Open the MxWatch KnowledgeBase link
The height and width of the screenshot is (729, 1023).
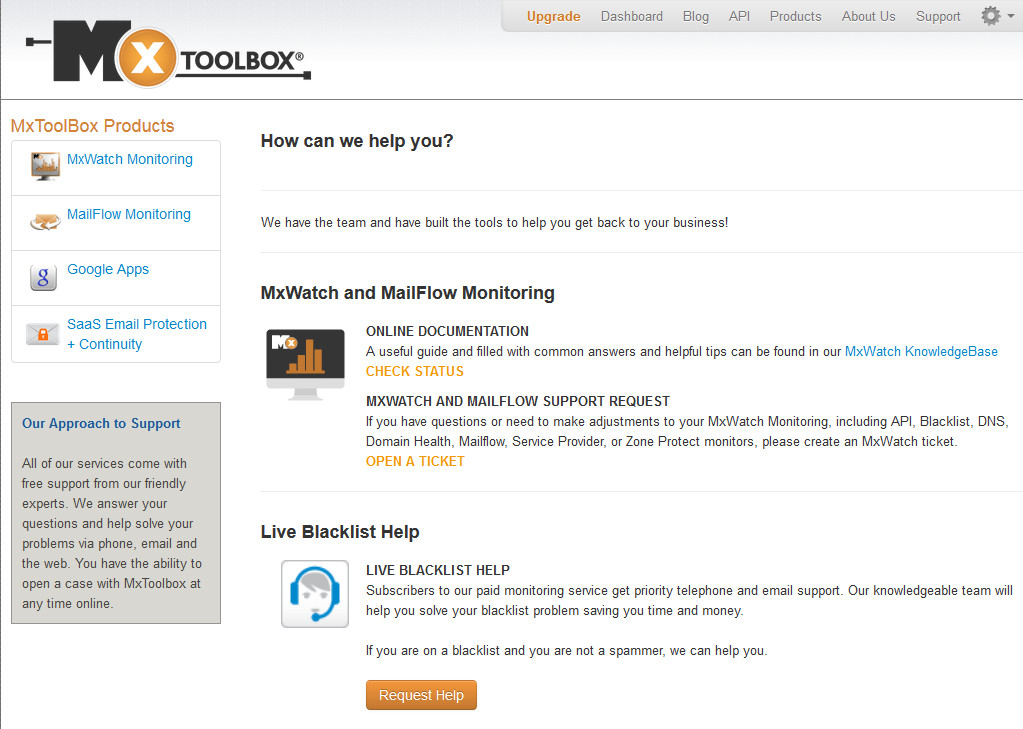tap(920, 351)
